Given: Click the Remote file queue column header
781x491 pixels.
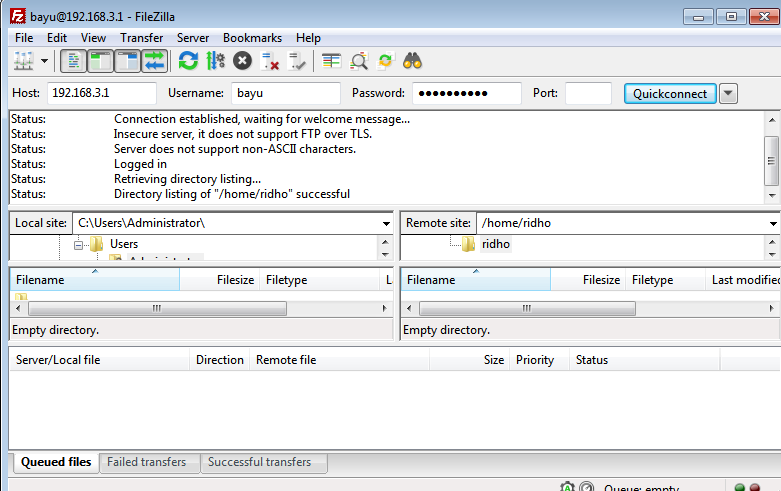Looking at the screenshot, I should (x=339, y=360).
